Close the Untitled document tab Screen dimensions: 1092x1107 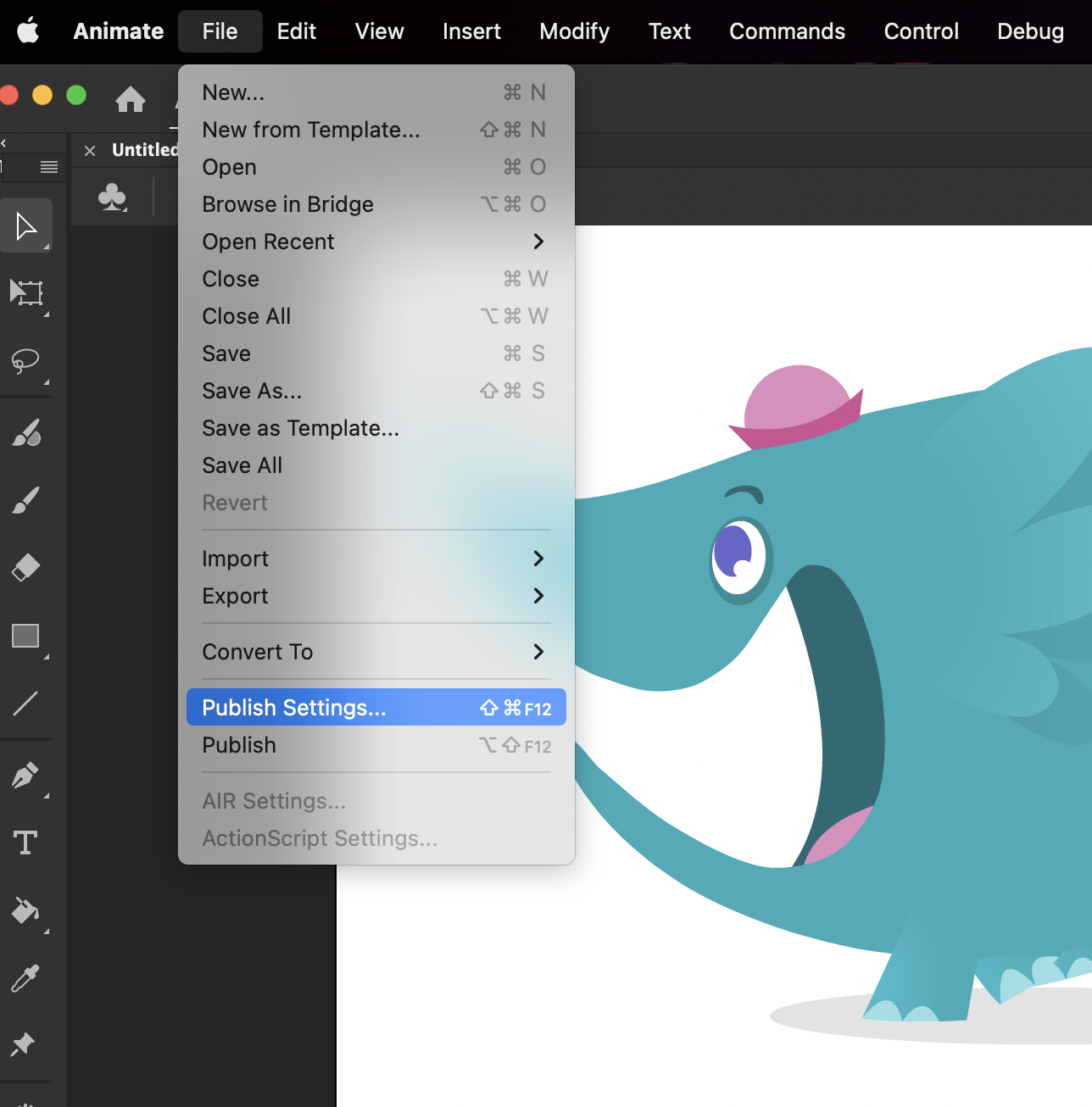(x=90, y=151)
